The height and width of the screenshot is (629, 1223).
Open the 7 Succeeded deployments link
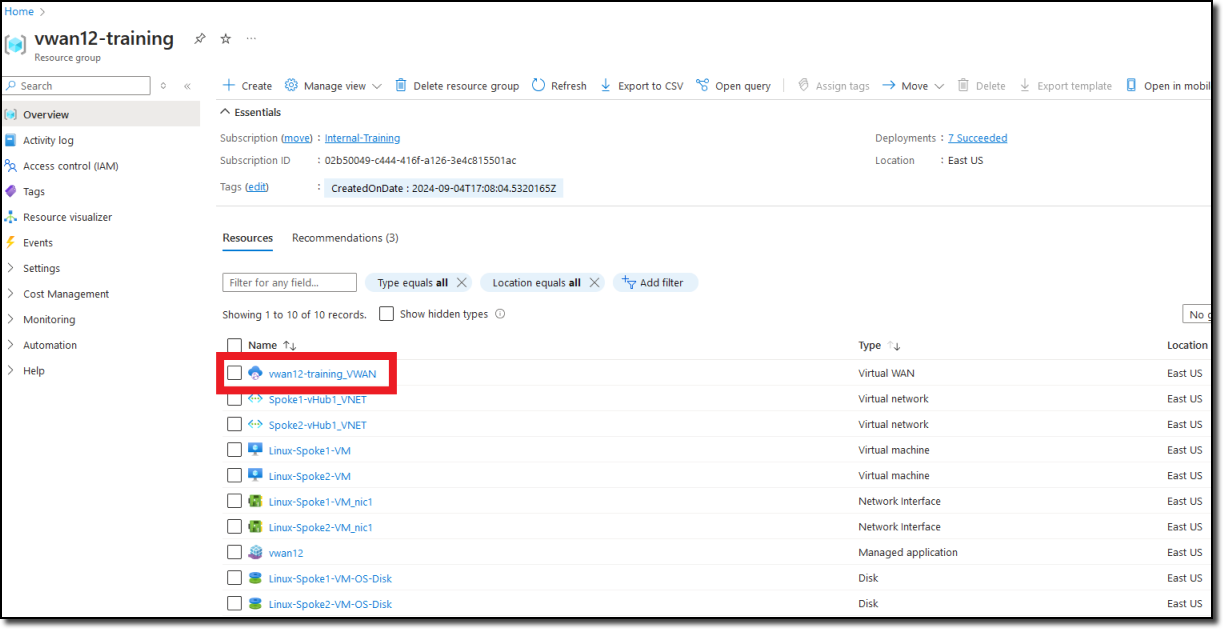coord(978,138)
